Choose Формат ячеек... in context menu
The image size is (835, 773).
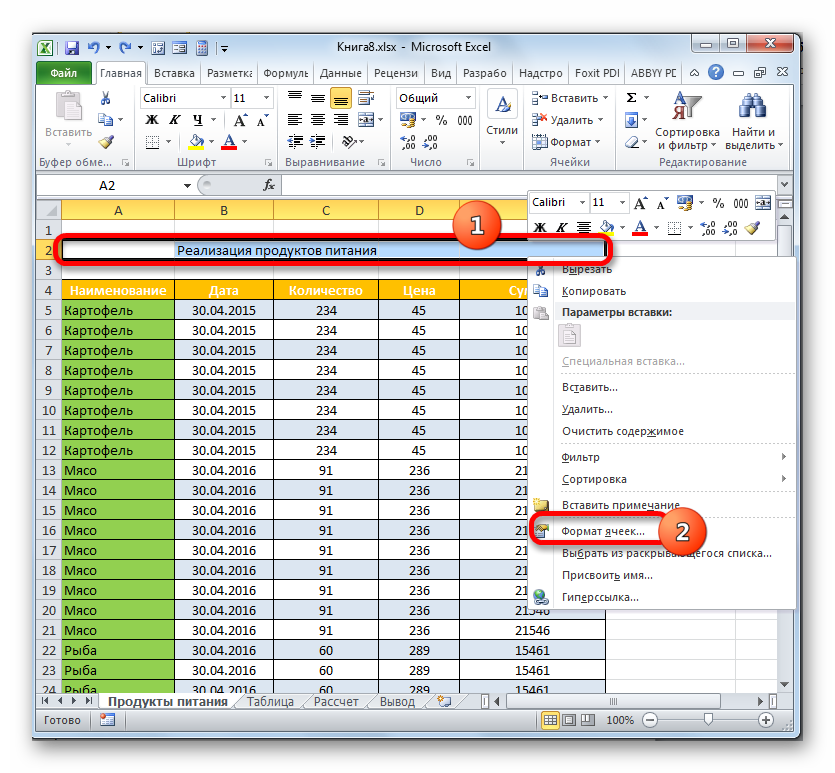pyautogui.click(x=603, y=531)
